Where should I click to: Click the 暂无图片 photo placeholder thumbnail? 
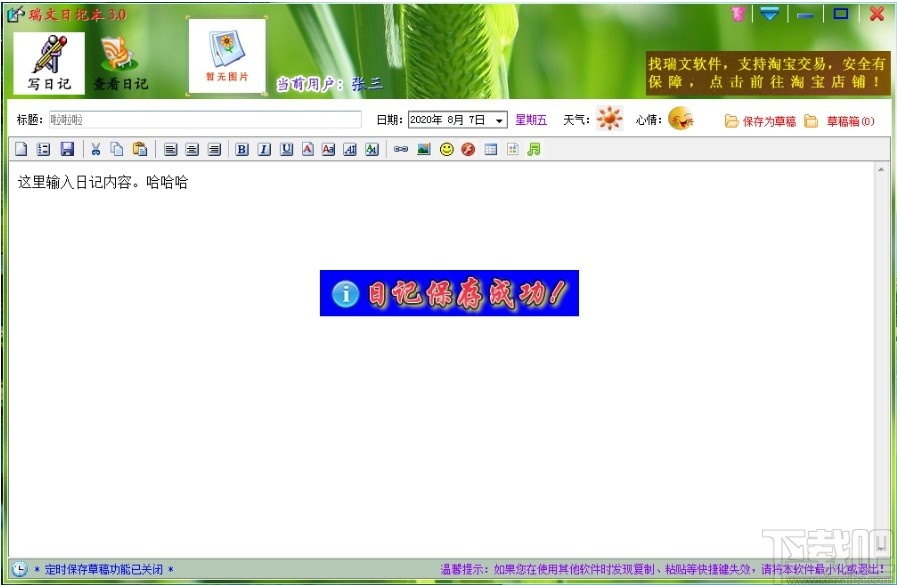pyautogui.click(x=227, y=56)
